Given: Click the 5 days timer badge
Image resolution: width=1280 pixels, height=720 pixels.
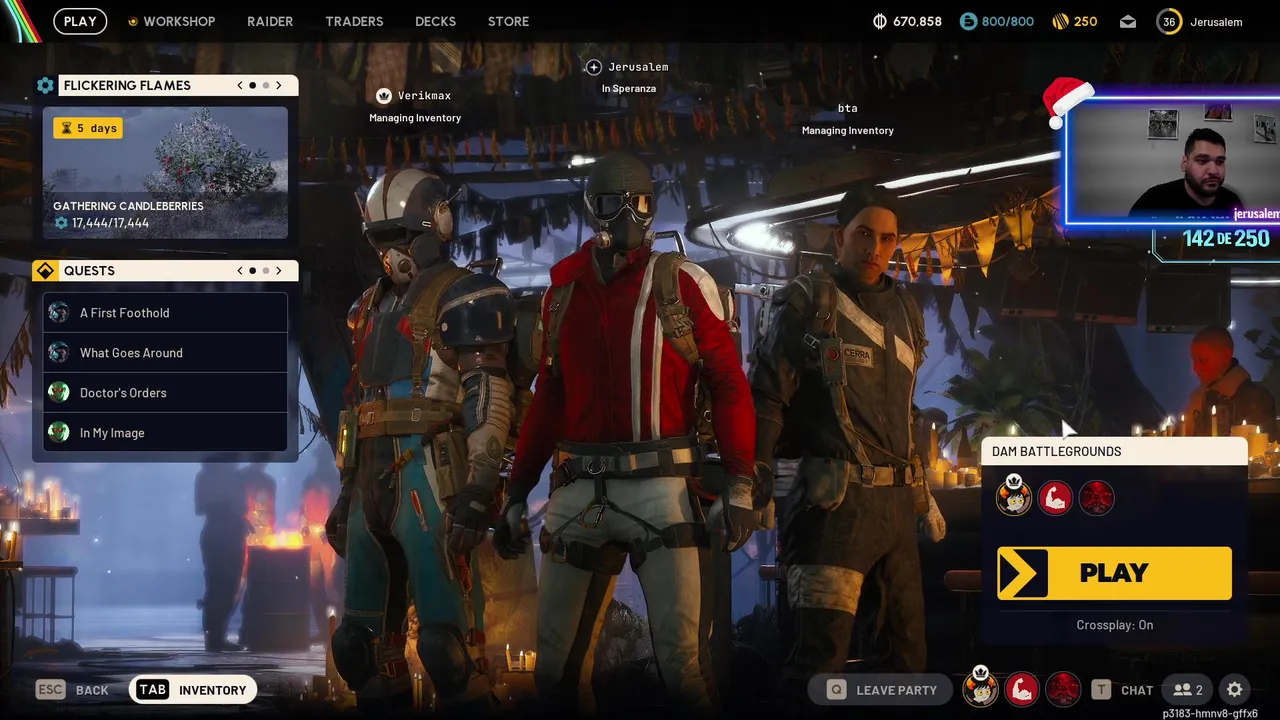Looking at the screenshot, I should point(88,128).
